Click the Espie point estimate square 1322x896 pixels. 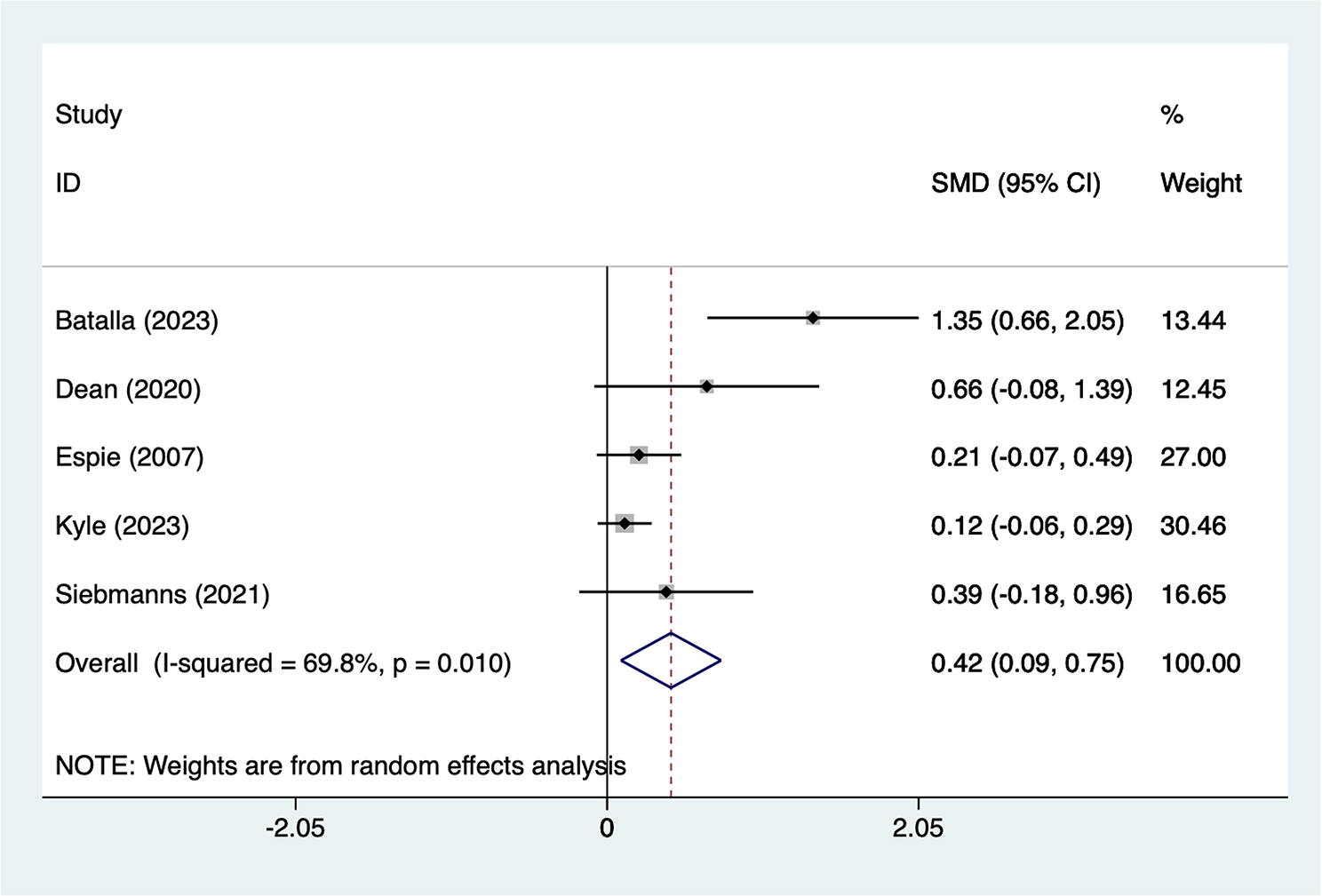click(x=639, y=456)
